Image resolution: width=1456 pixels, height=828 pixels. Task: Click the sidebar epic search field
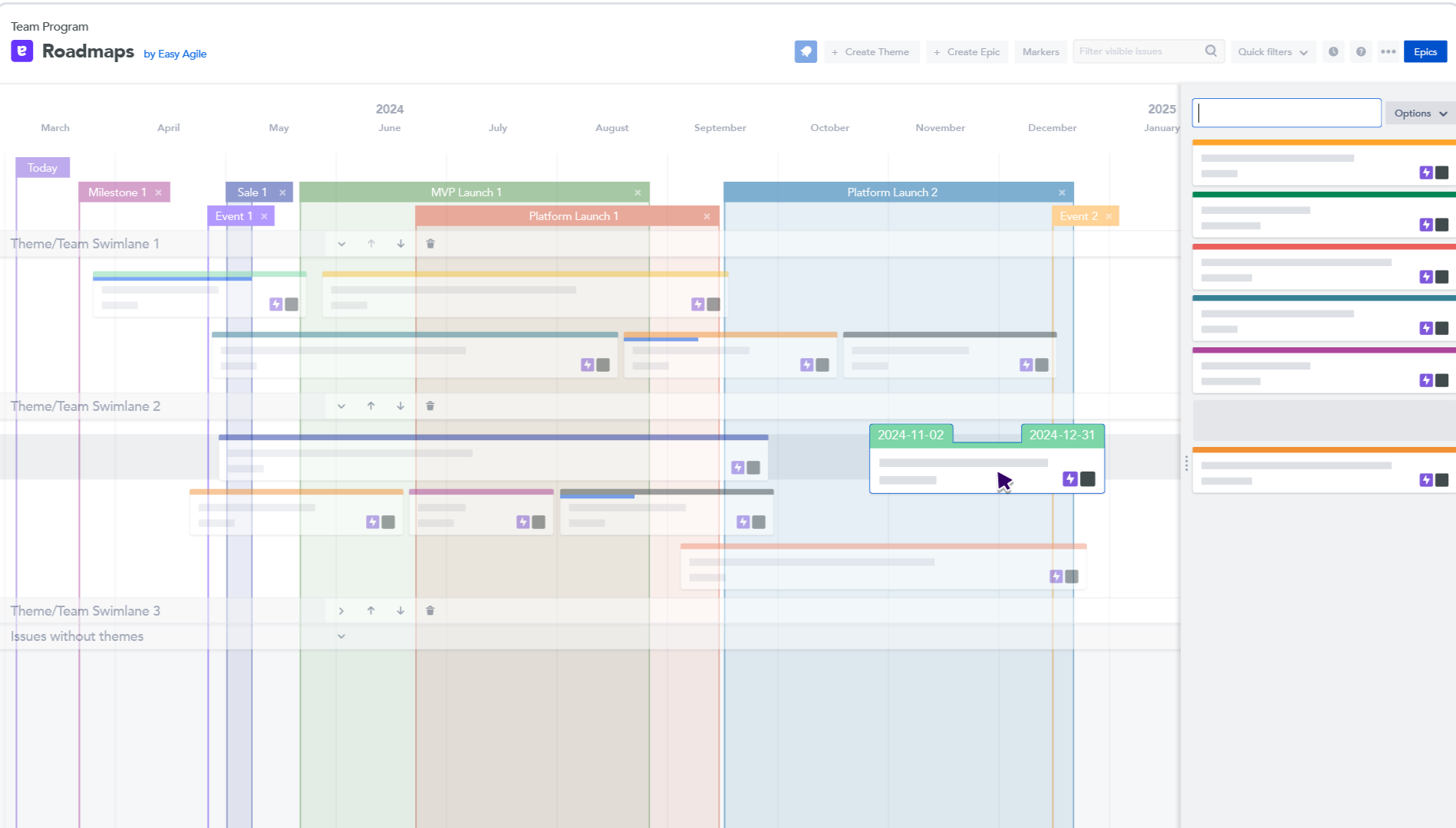[x=1286, y=113]
